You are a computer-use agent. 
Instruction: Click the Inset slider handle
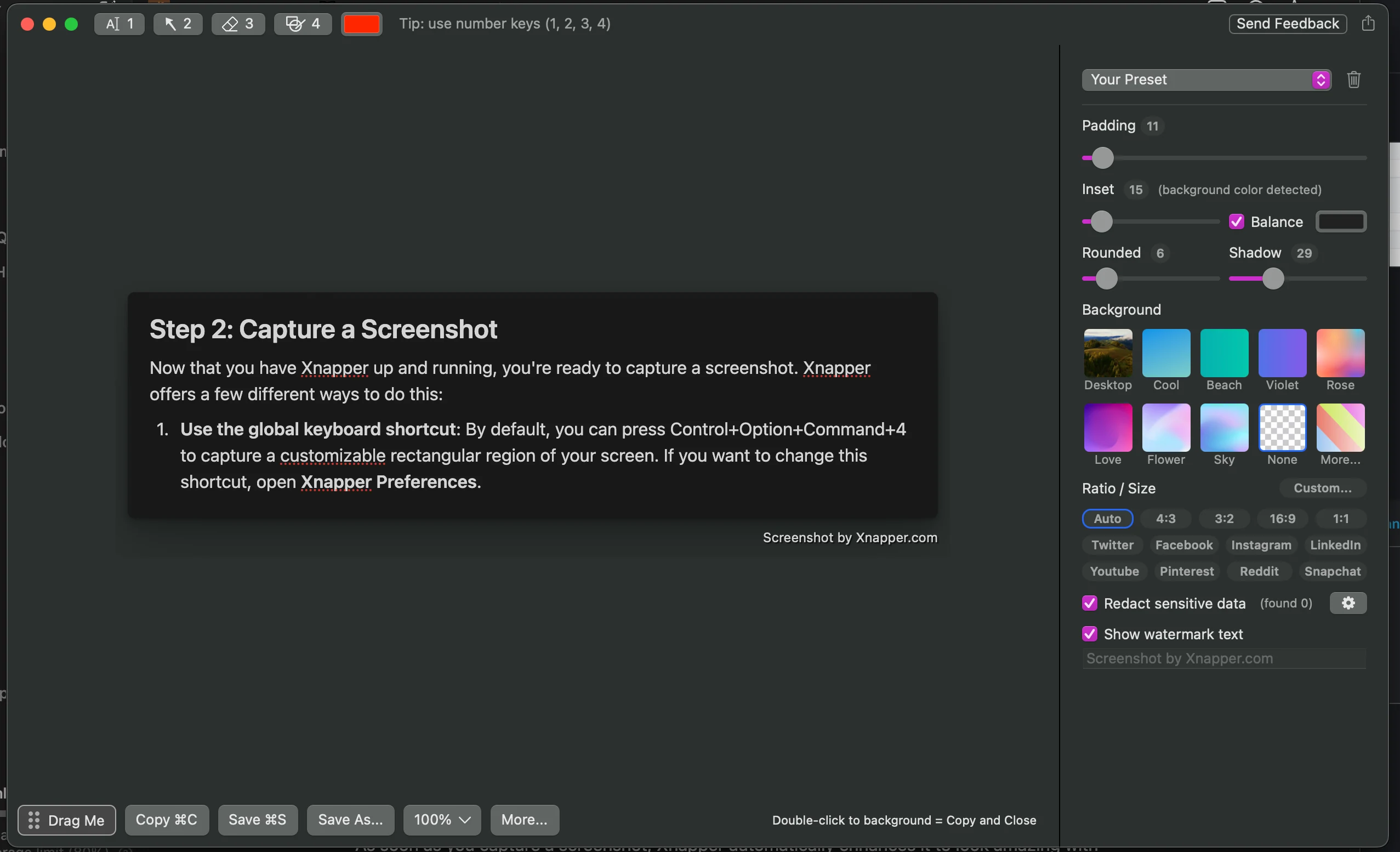pyautogui.click(x=1102, y=221)
